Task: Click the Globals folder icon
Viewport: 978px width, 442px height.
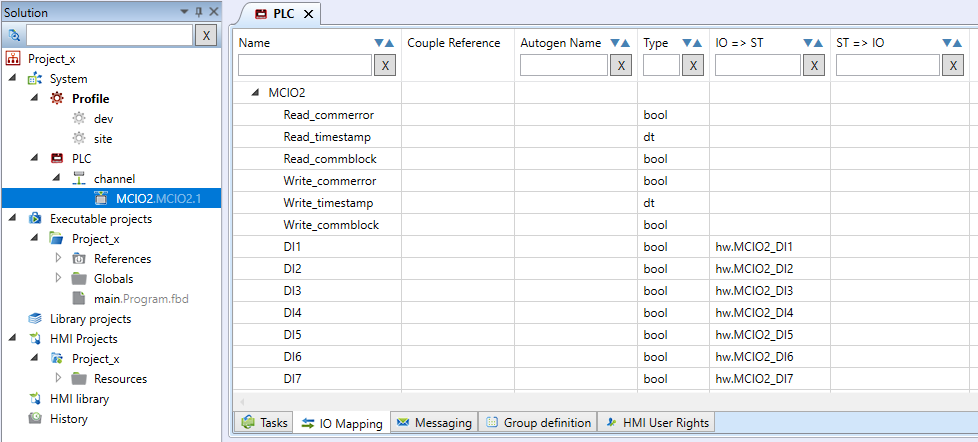Action: (79, 279)
